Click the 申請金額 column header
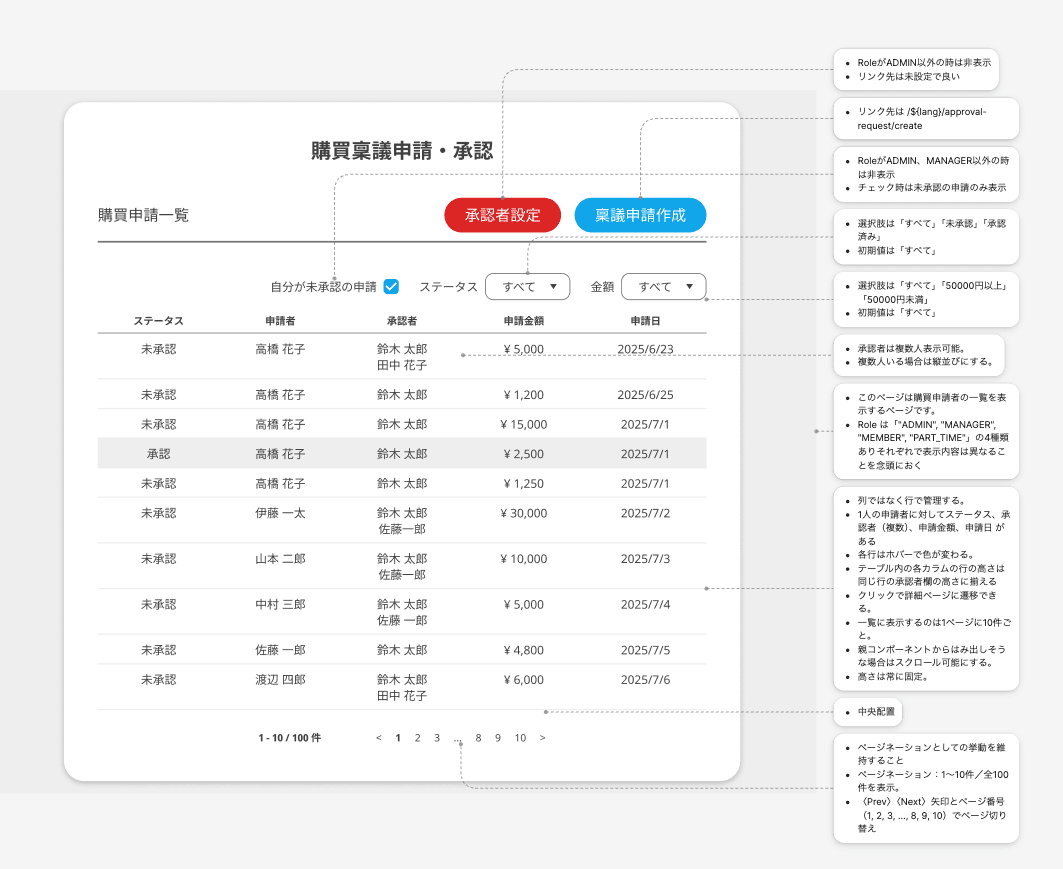This screenshot has width=1063, height=869. point(523,321)
